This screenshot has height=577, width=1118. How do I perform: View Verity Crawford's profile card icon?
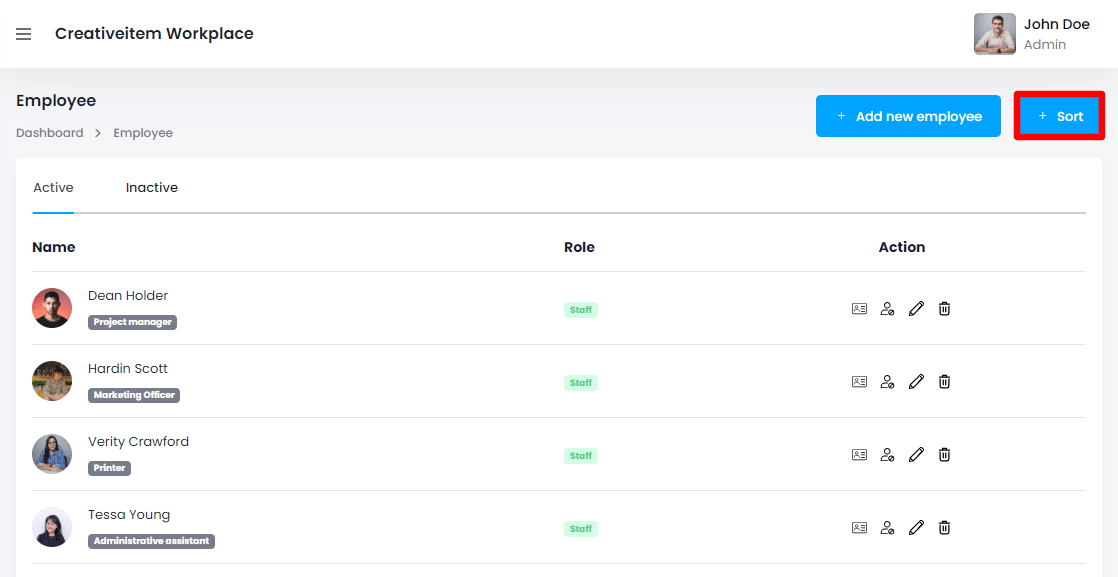pyautogui.click(x=859, y=455)
